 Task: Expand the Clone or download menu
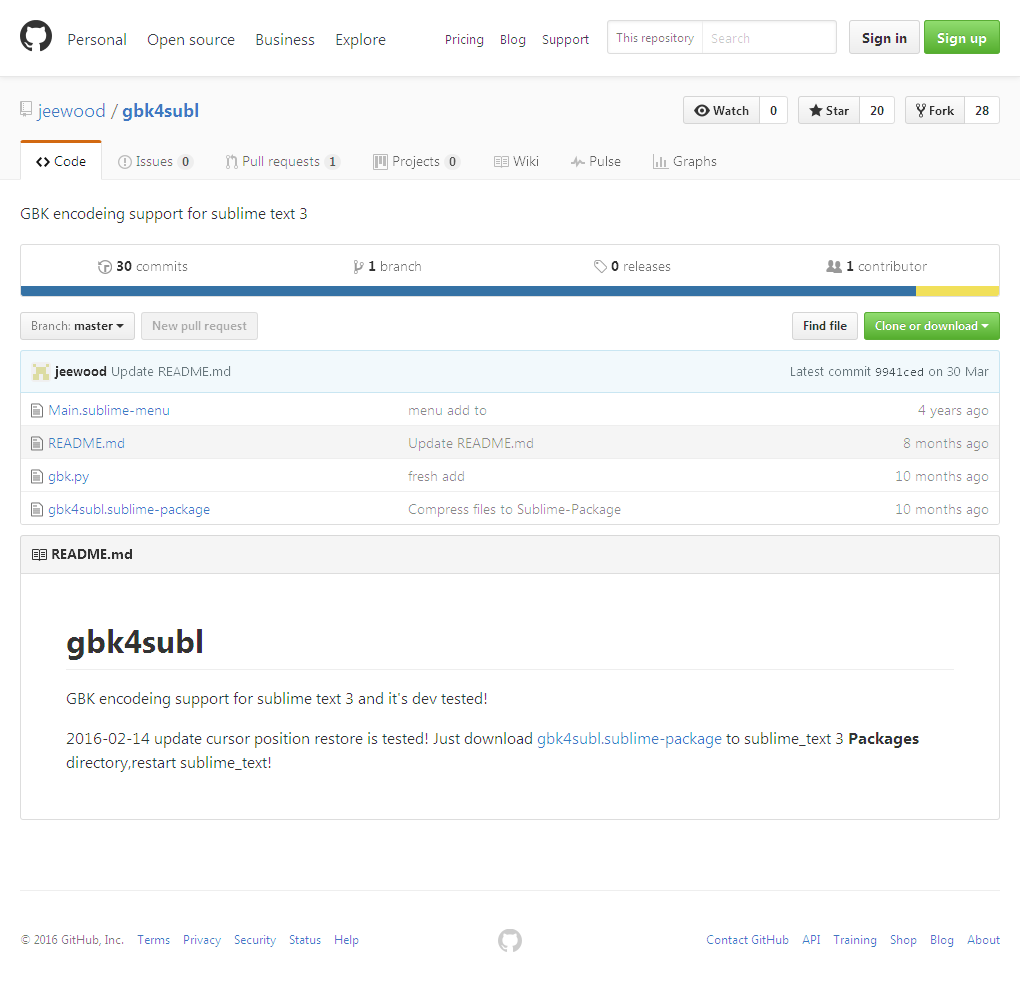tap(932, 326)
